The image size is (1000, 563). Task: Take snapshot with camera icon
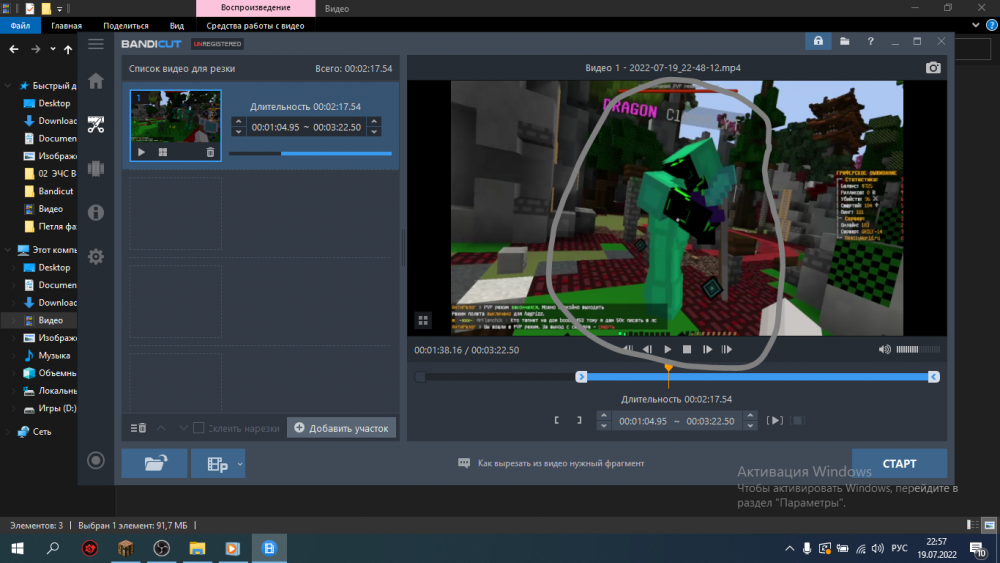[933, 68]
